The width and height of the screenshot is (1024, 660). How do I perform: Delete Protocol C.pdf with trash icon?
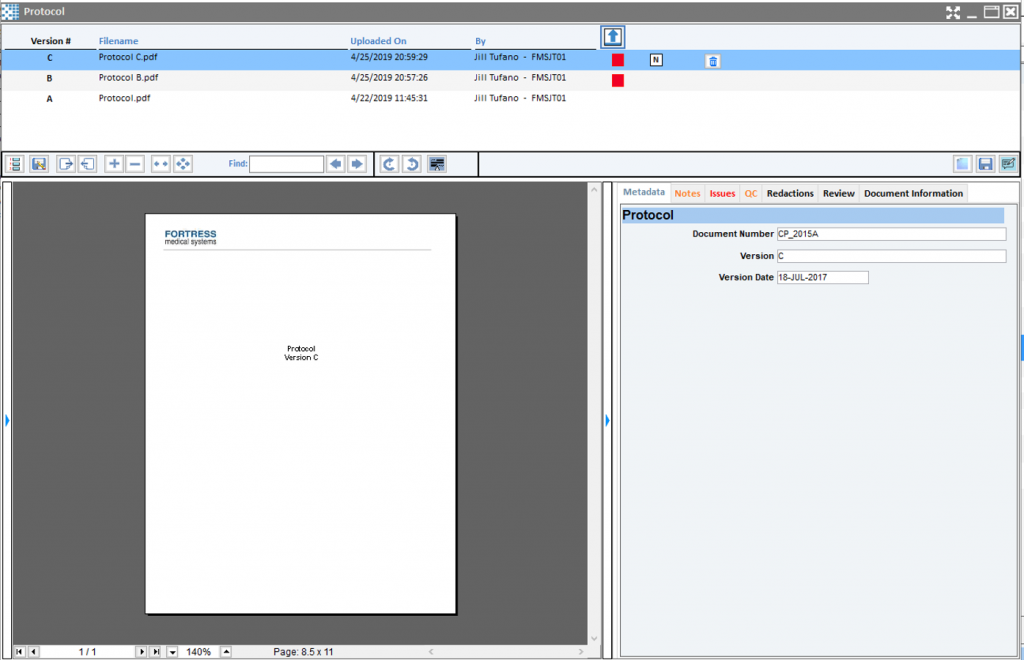tap(712, 61)
